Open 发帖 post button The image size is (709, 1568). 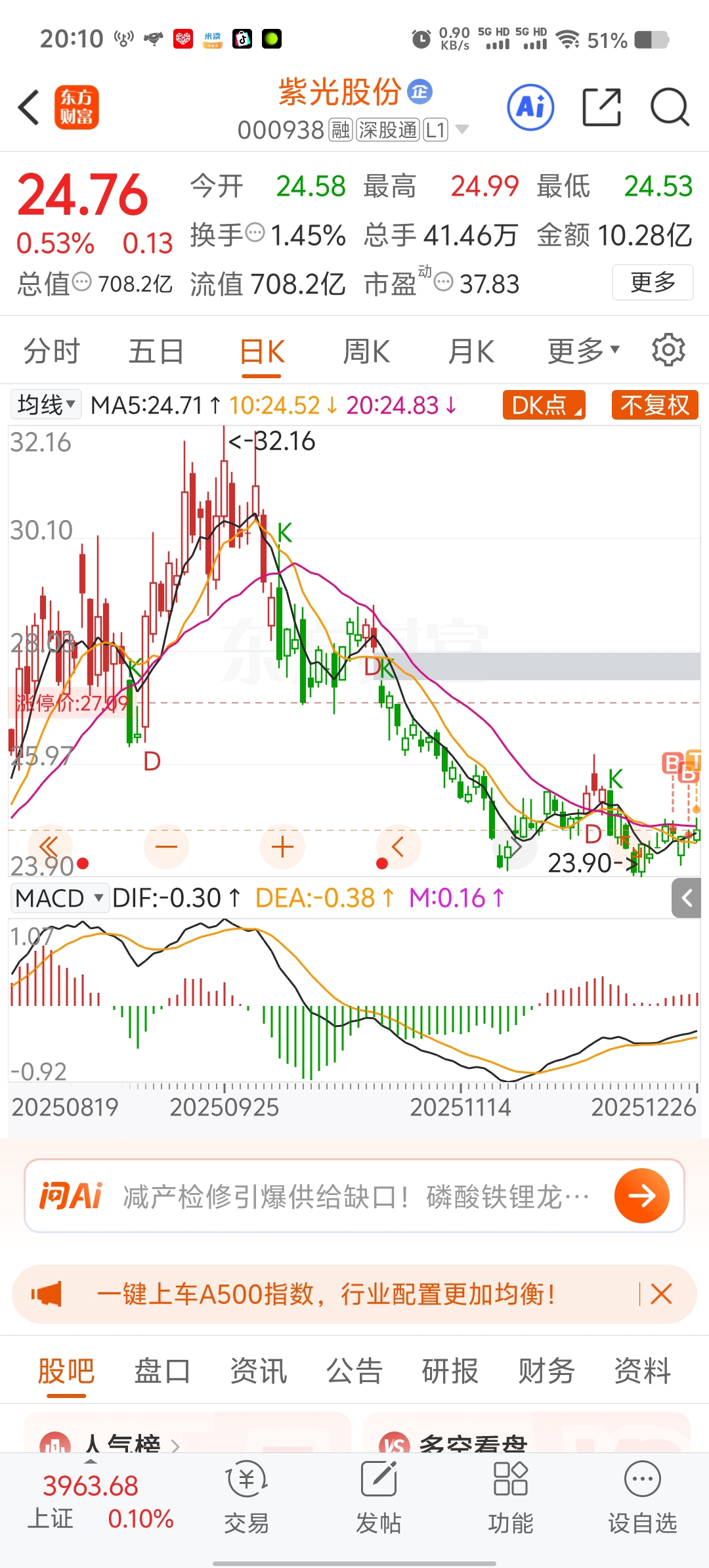point(378,1498)
